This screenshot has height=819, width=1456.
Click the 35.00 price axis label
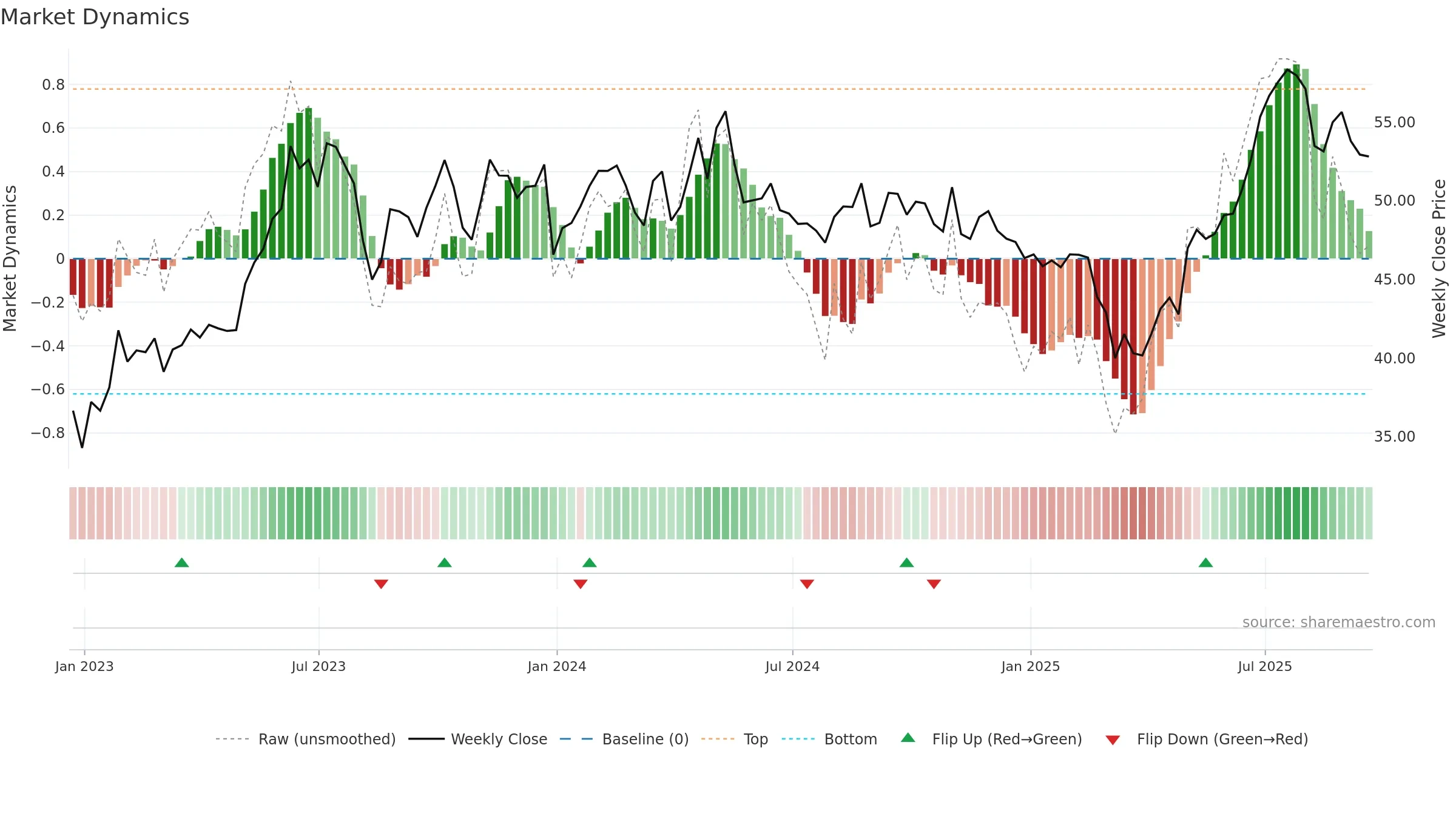pos(1395,436)
